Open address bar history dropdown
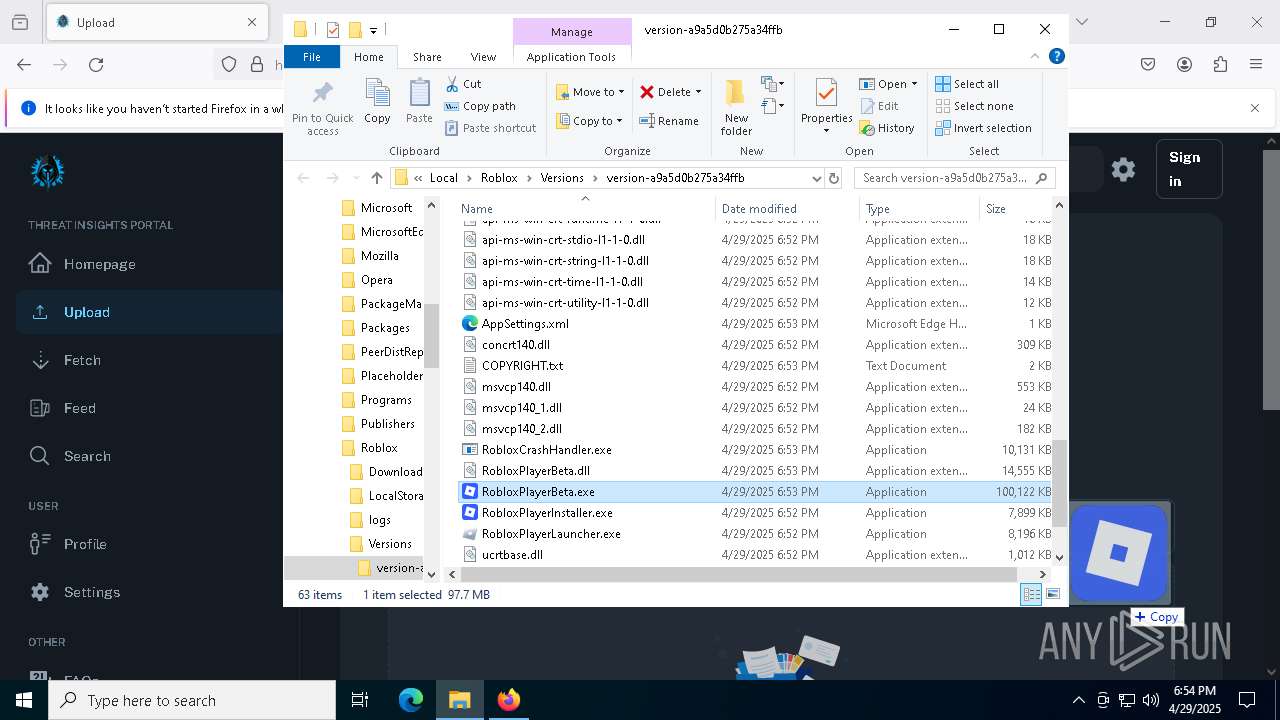The width and height of the screenshot is (1280, 720). coord(816,178)
